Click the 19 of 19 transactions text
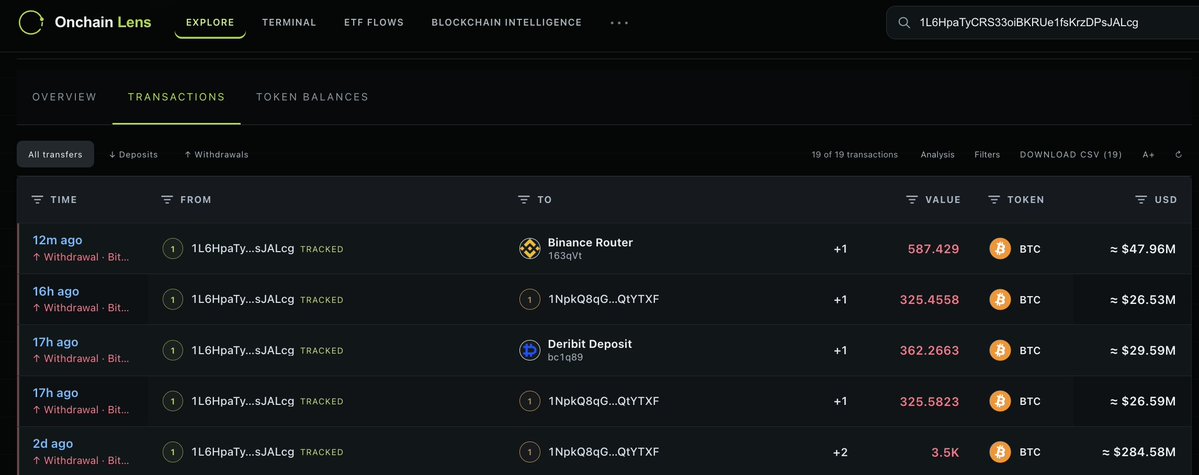This screenshot has height=475, width=1199. [x=855, y=155]
